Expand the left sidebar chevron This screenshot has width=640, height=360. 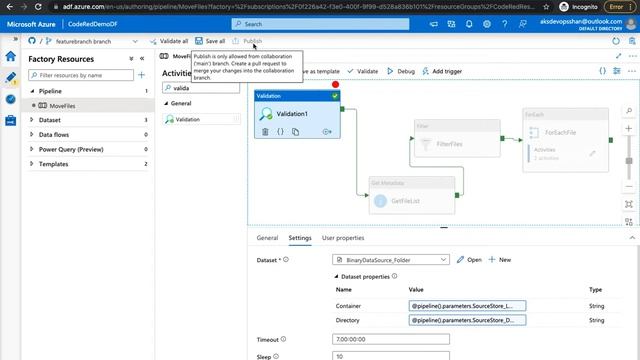[16, 39]
